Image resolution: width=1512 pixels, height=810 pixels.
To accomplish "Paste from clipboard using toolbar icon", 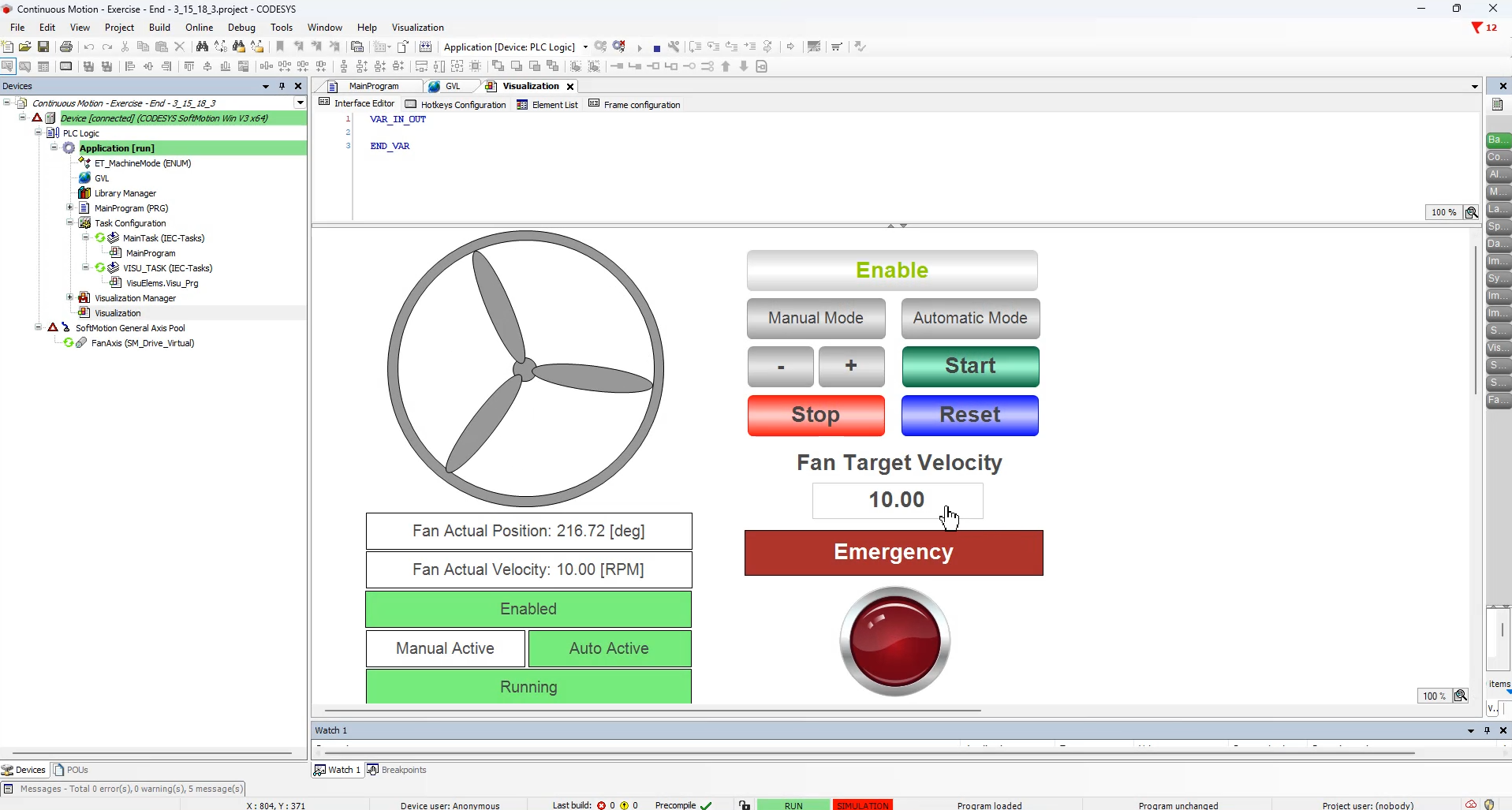I will tap(159, 47).
